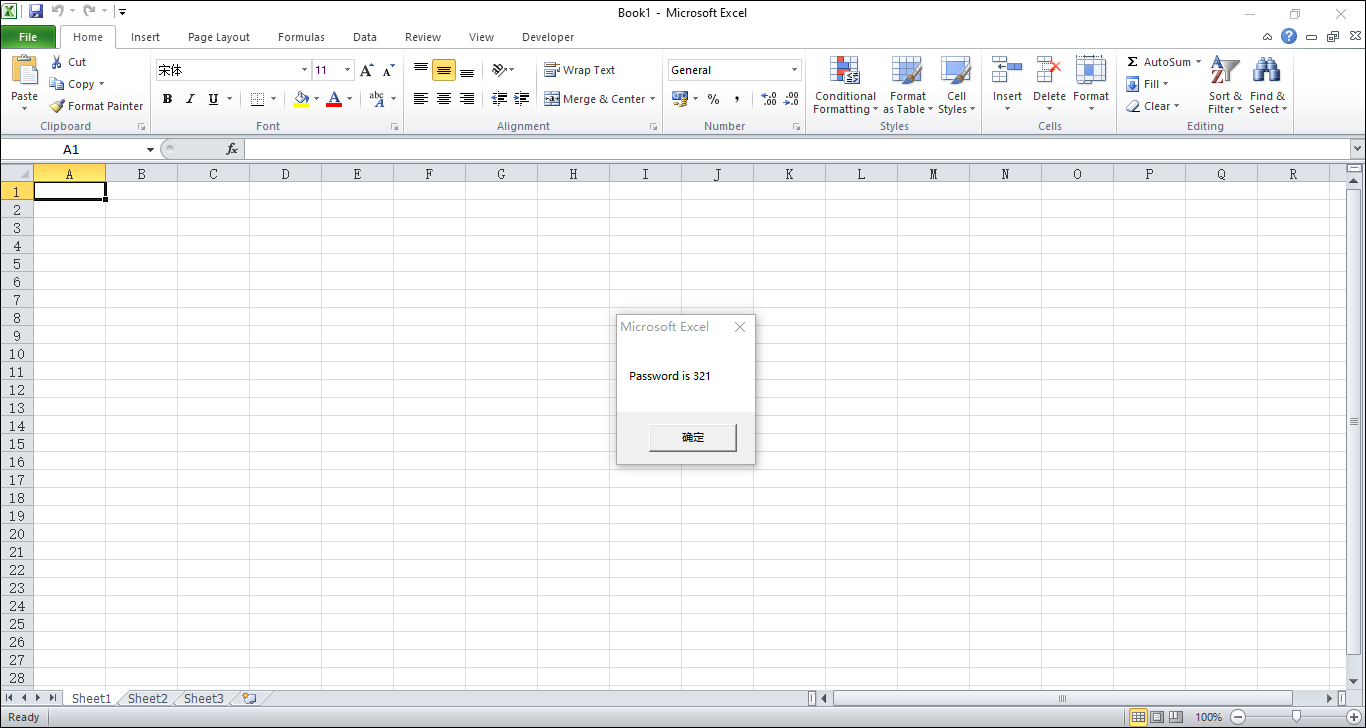1366x728 pixels.
Task: Open Cell Styles gallery
Action: click(x=956, y=86)
